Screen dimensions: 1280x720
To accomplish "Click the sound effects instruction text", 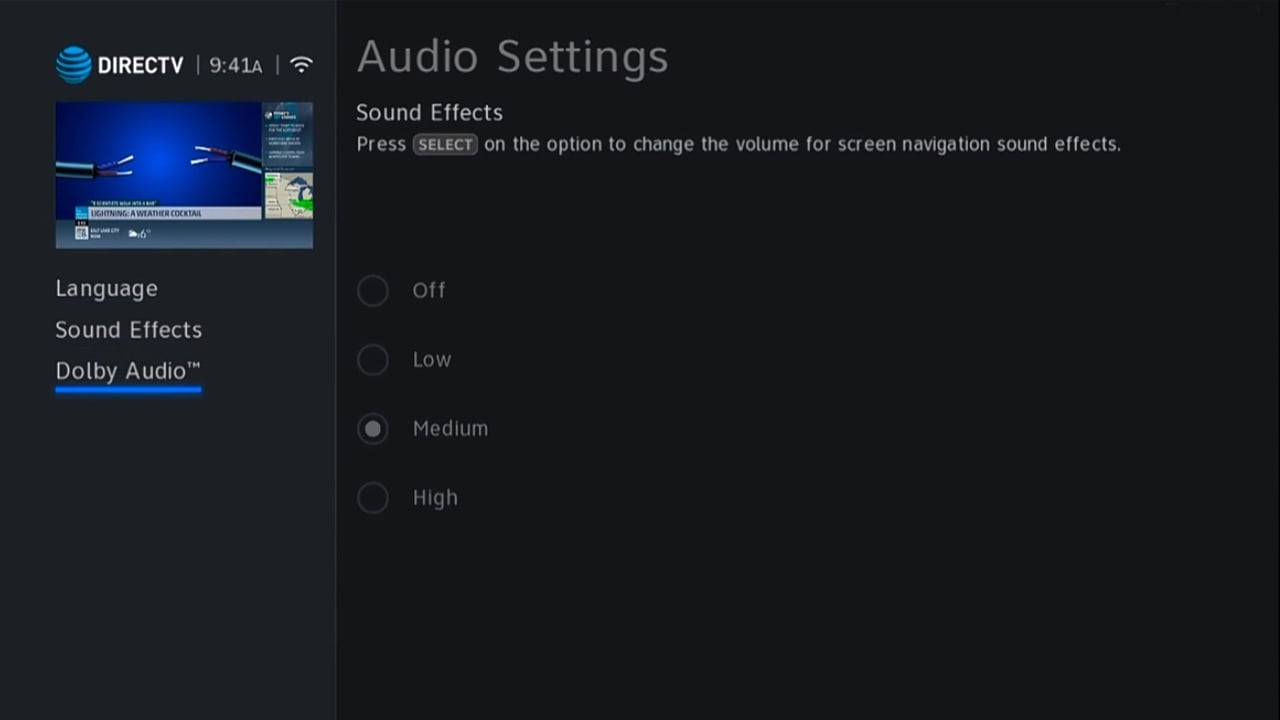I will pos(738,144).
